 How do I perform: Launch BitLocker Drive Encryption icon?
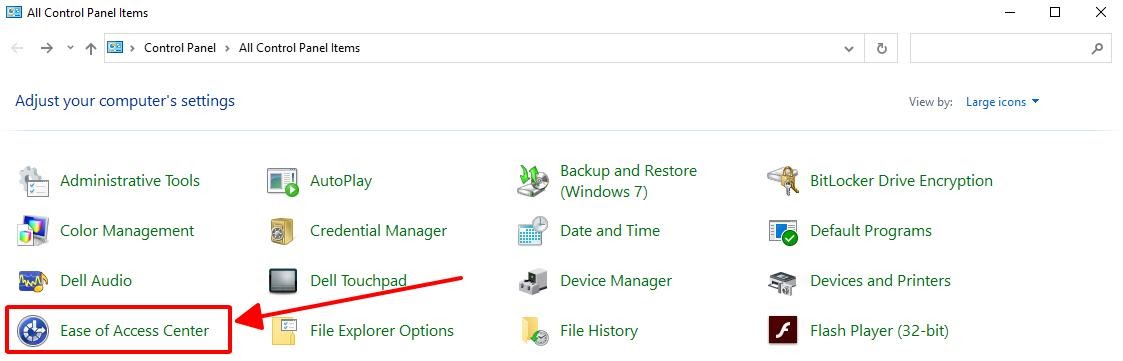click(x=783, y=181)
